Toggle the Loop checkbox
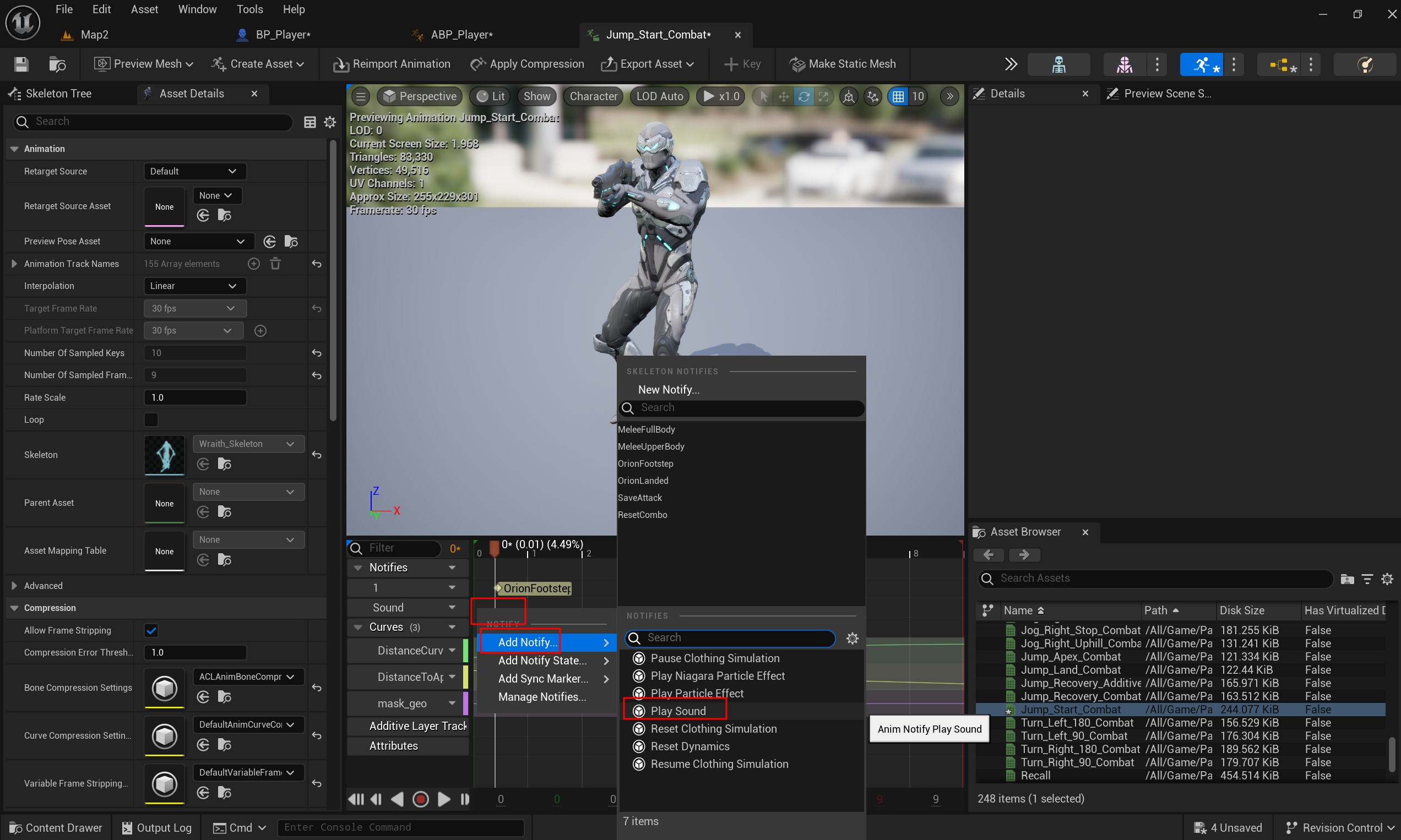This screenshot has width=1401, height=840. (x=151, y=420)
